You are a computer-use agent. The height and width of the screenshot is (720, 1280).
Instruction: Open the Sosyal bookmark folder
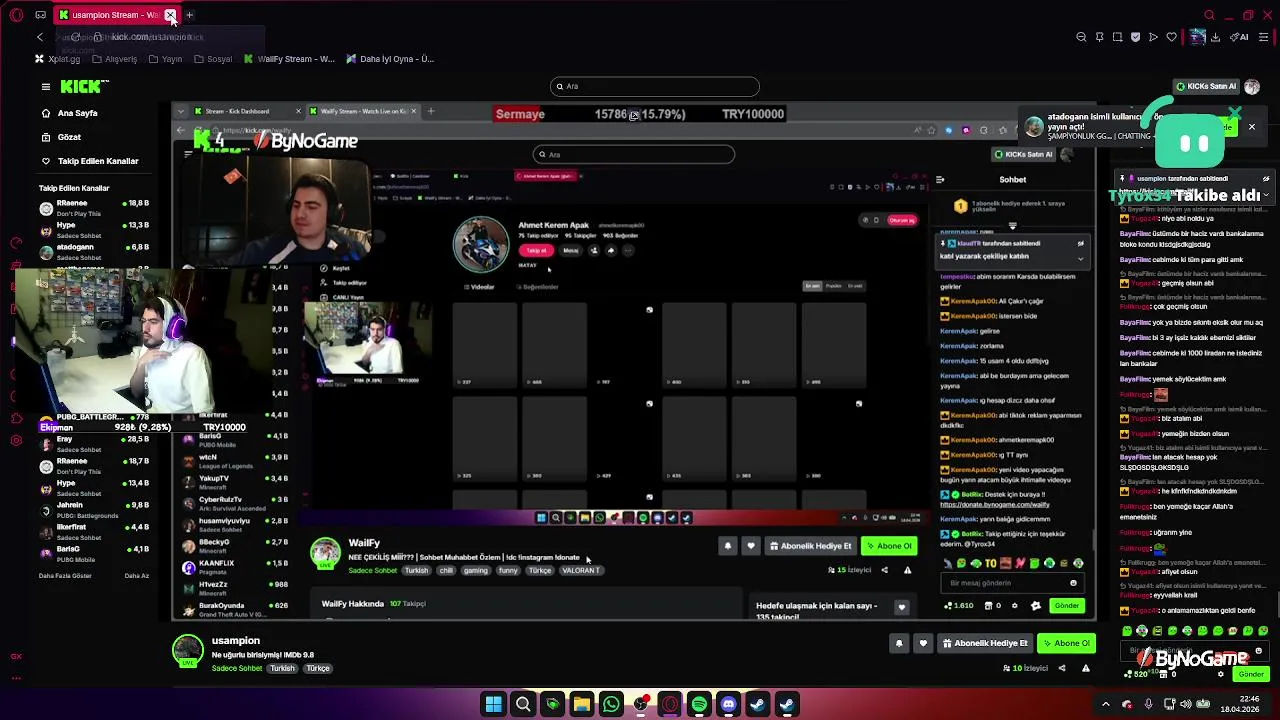click(213, 59)
